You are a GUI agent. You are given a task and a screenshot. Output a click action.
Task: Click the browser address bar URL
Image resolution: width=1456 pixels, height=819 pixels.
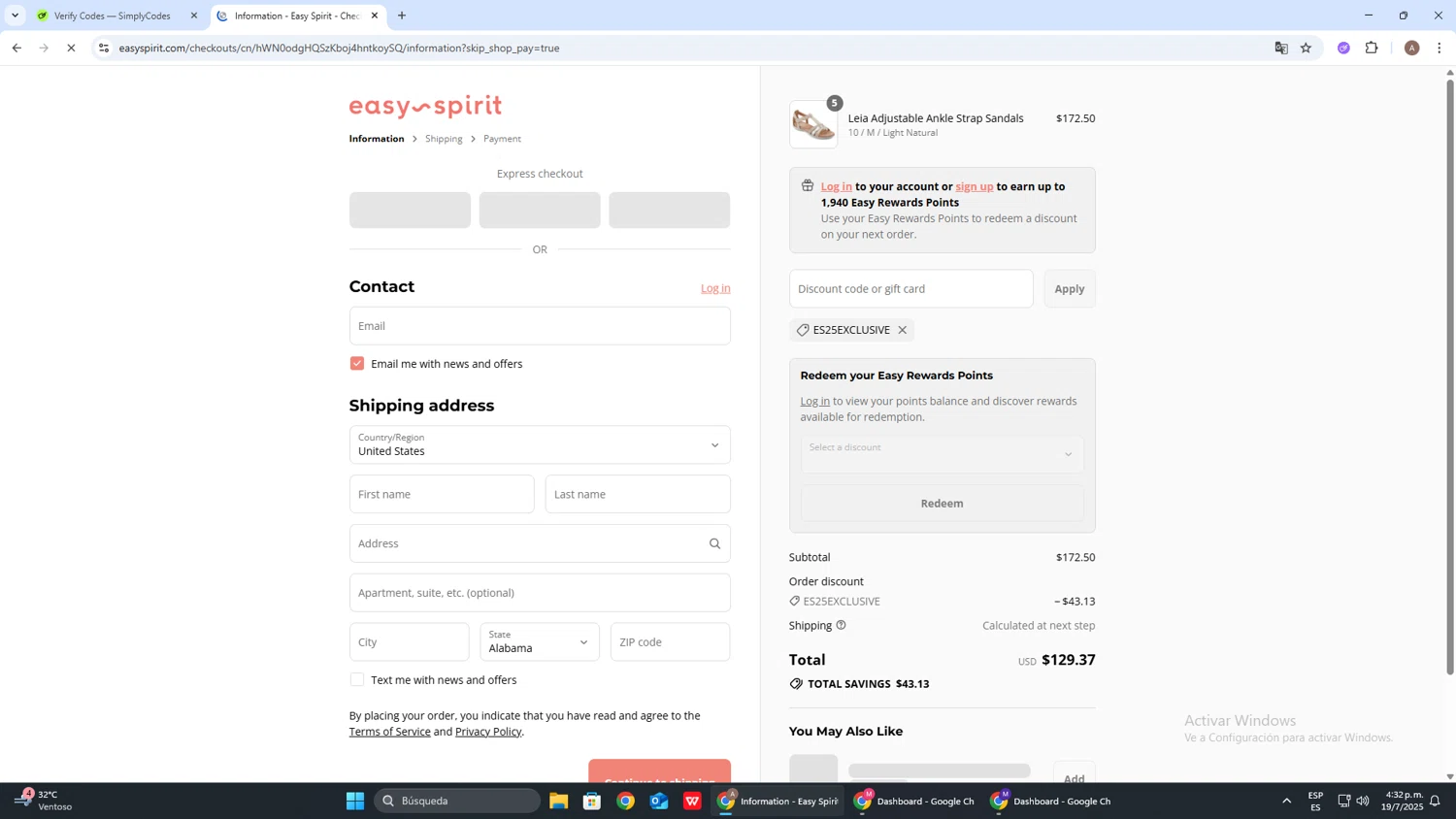click(x=339, y=48)
